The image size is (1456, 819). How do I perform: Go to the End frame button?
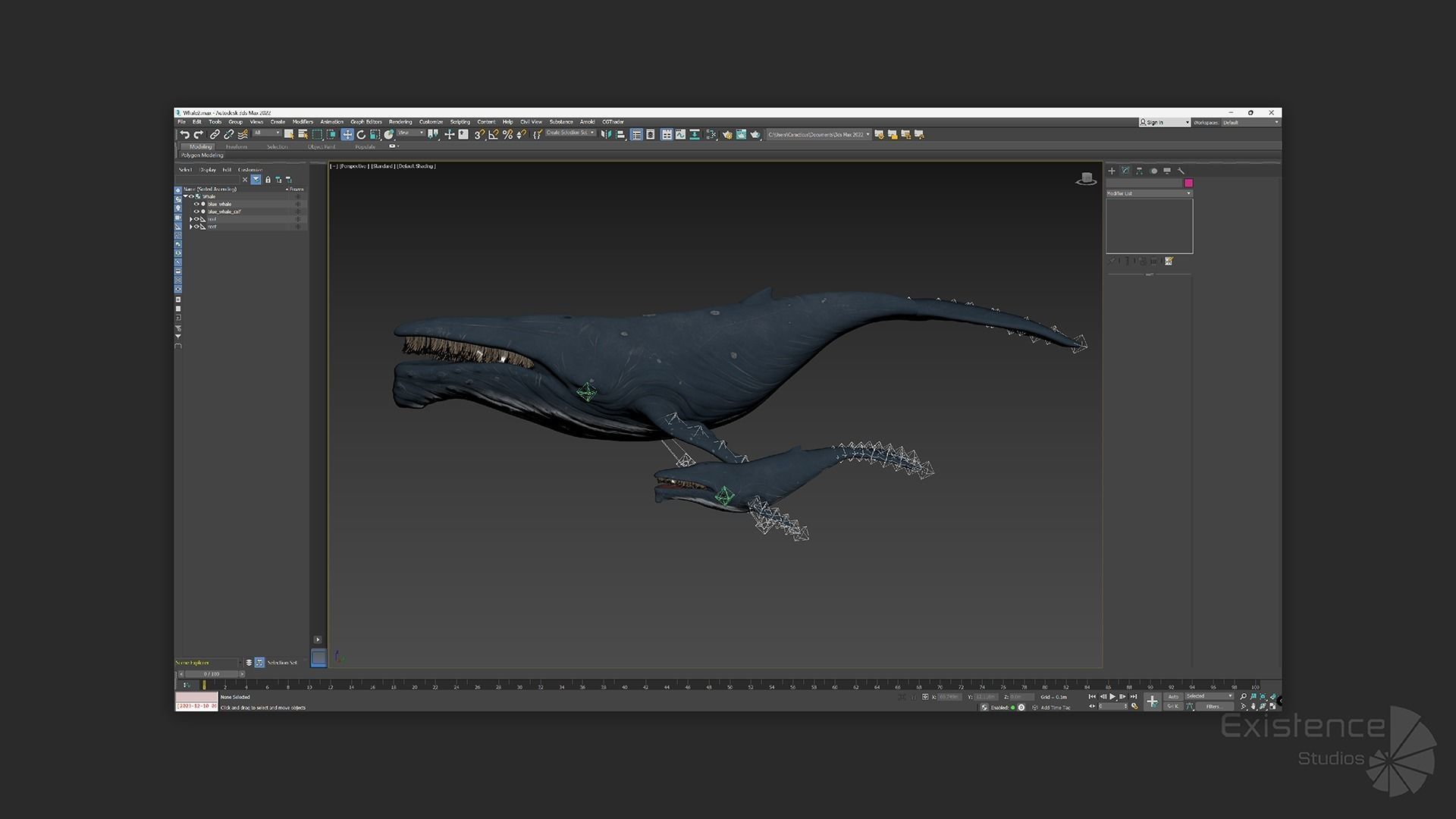(x=1134, y=697)
